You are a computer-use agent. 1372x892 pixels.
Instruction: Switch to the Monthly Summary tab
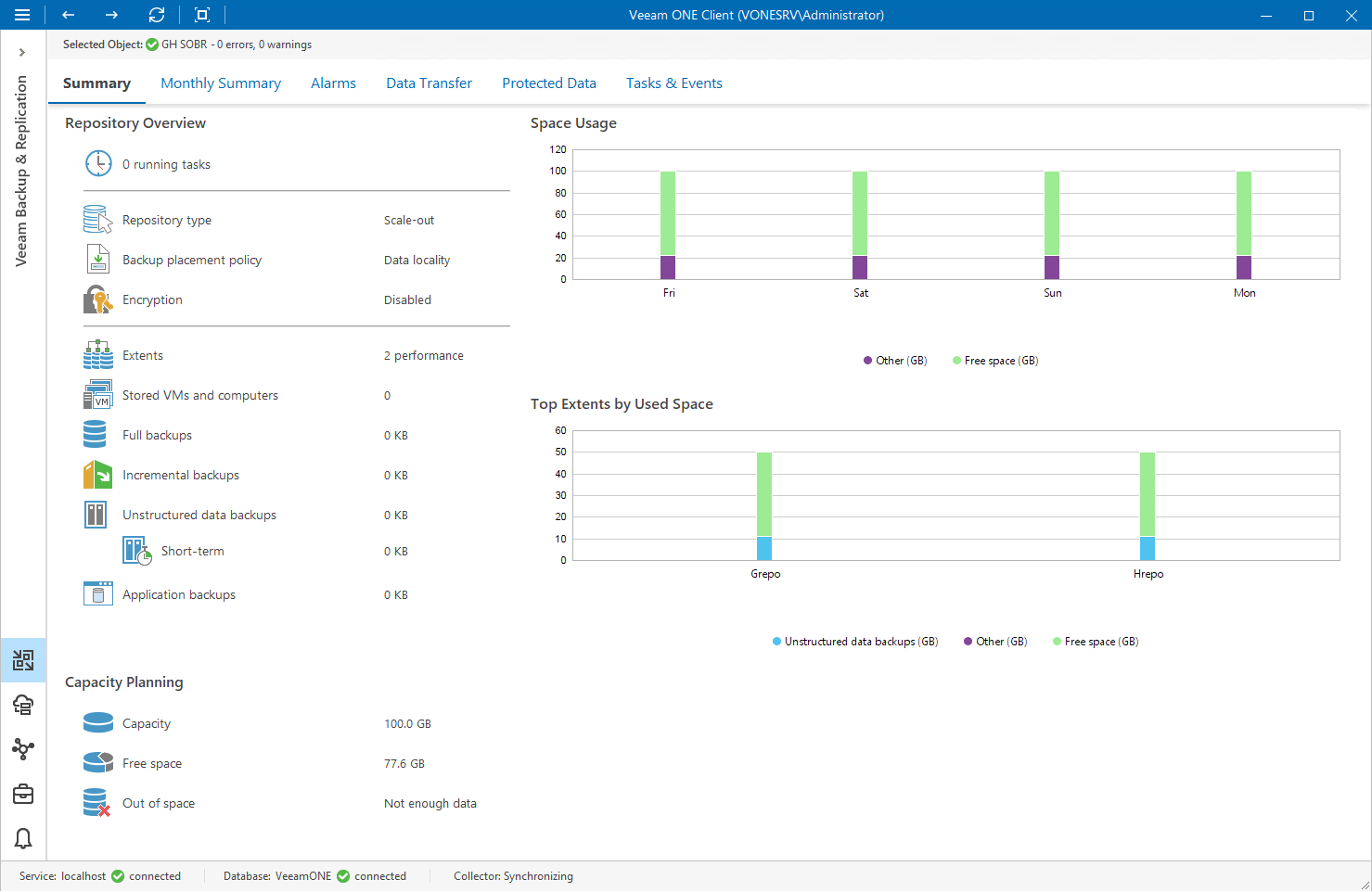221,83
